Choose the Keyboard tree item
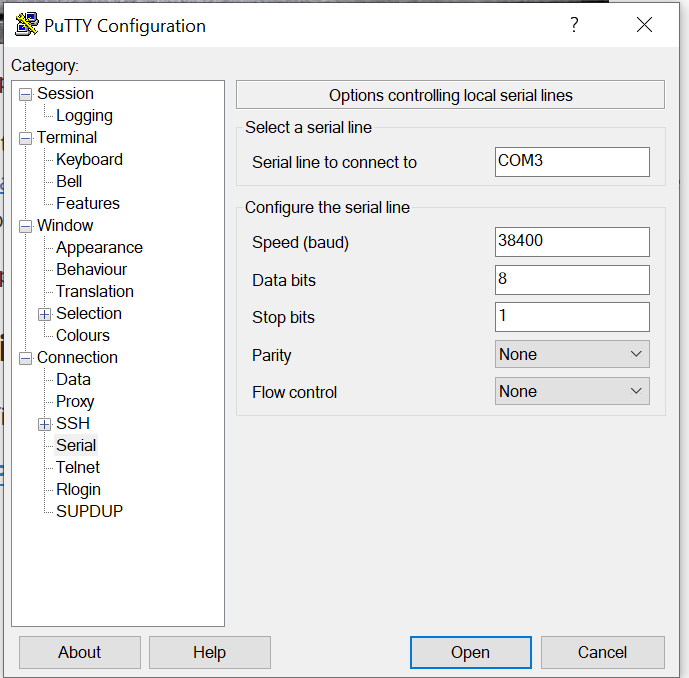The image size is (689, 678). (89, 160)
